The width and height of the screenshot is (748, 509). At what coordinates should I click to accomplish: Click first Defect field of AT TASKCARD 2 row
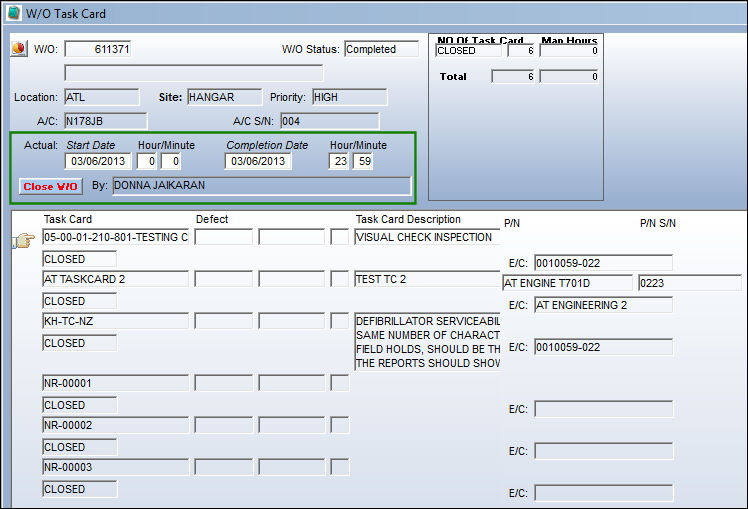(x=224, y=279)
